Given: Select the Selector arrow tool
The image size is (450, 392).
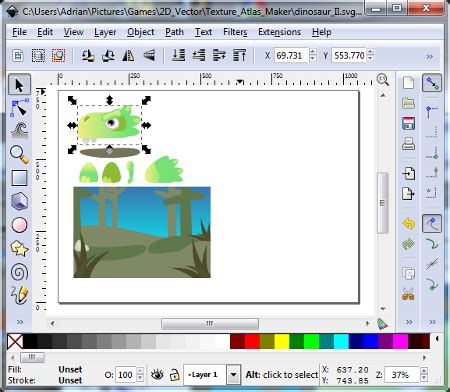Looking at the screenshot, I should click(19, 85).
